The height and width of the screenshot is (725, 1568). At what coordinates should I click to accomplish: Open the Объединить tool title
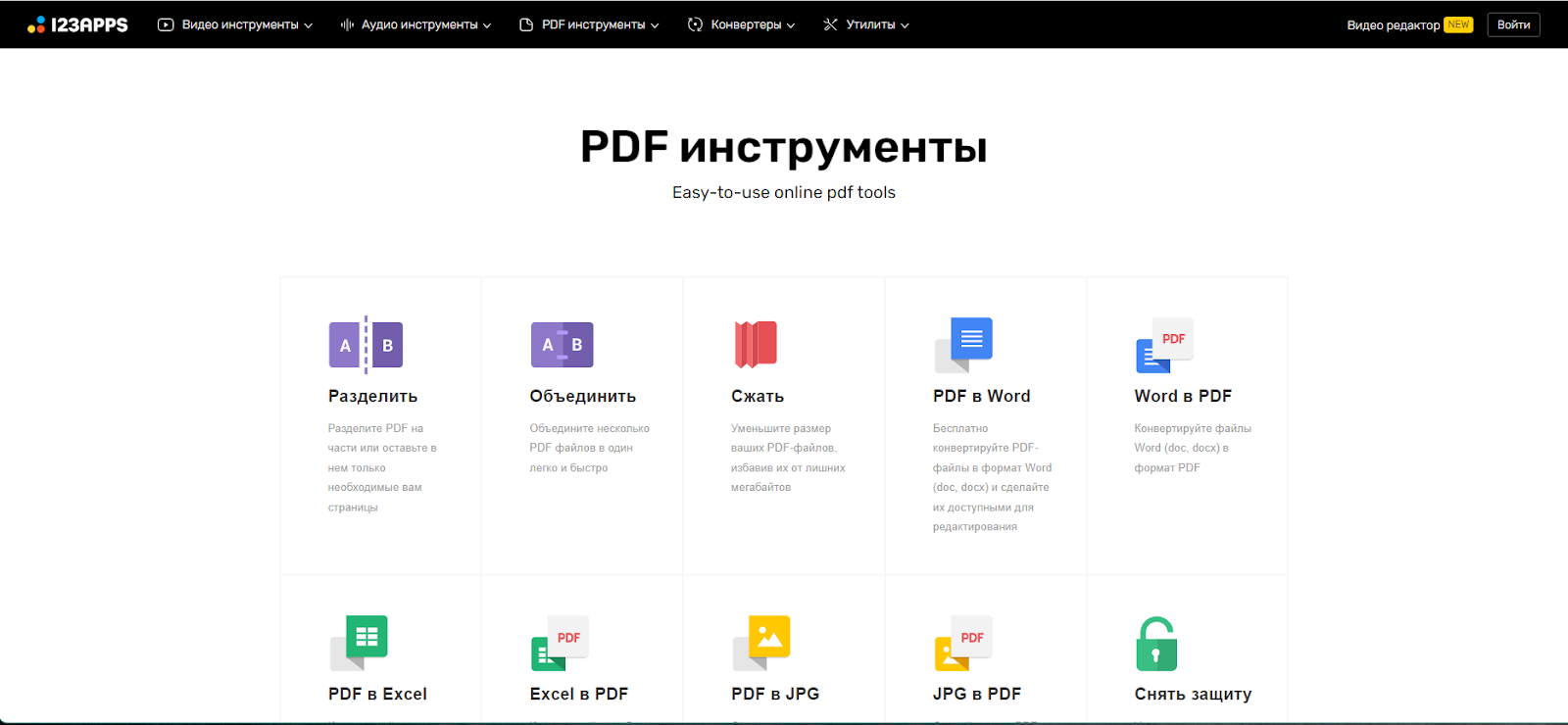coord(583,396)
